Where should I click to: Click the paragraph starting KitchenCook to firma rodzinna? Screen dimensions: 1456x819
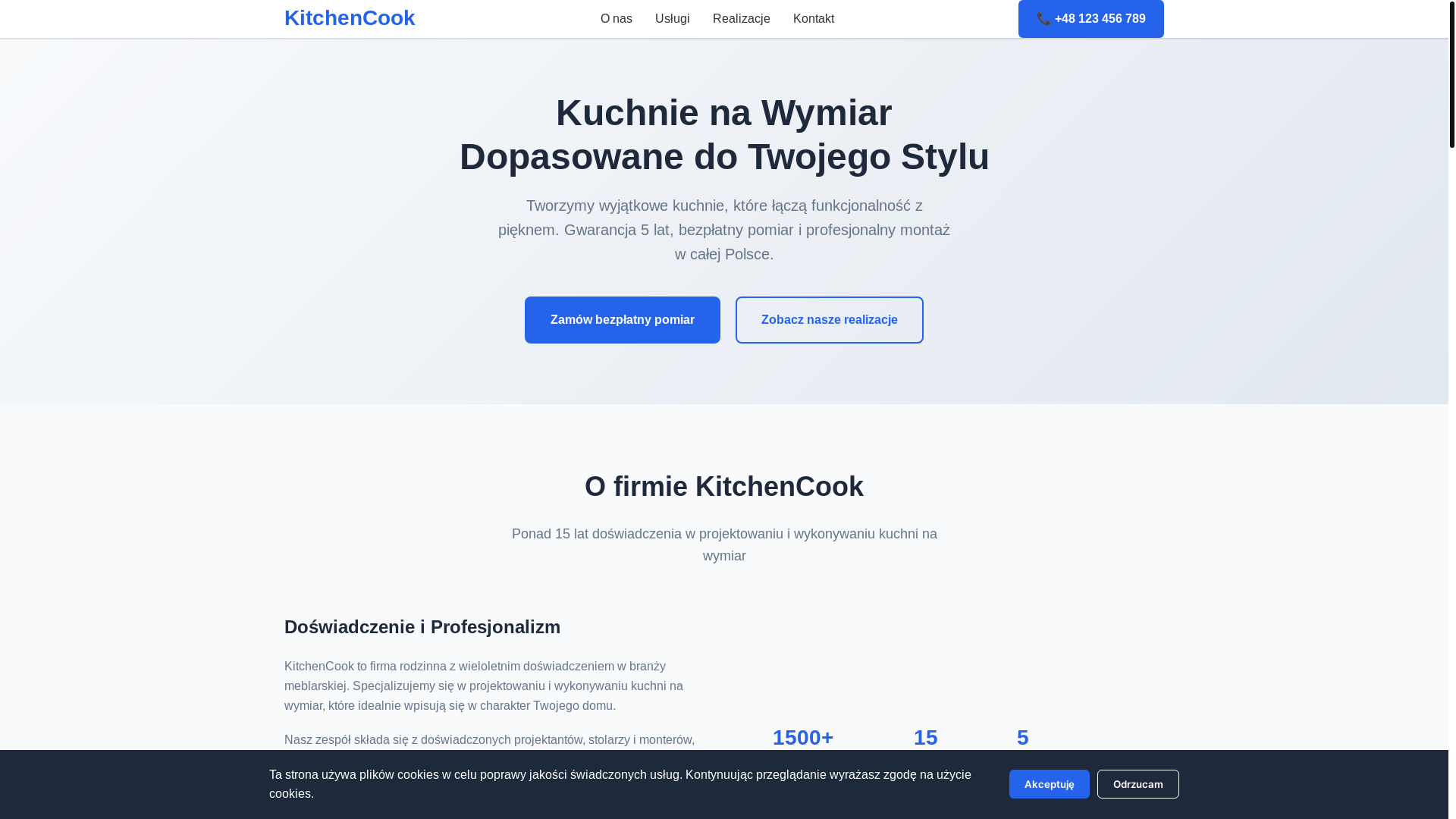point(484,686)
